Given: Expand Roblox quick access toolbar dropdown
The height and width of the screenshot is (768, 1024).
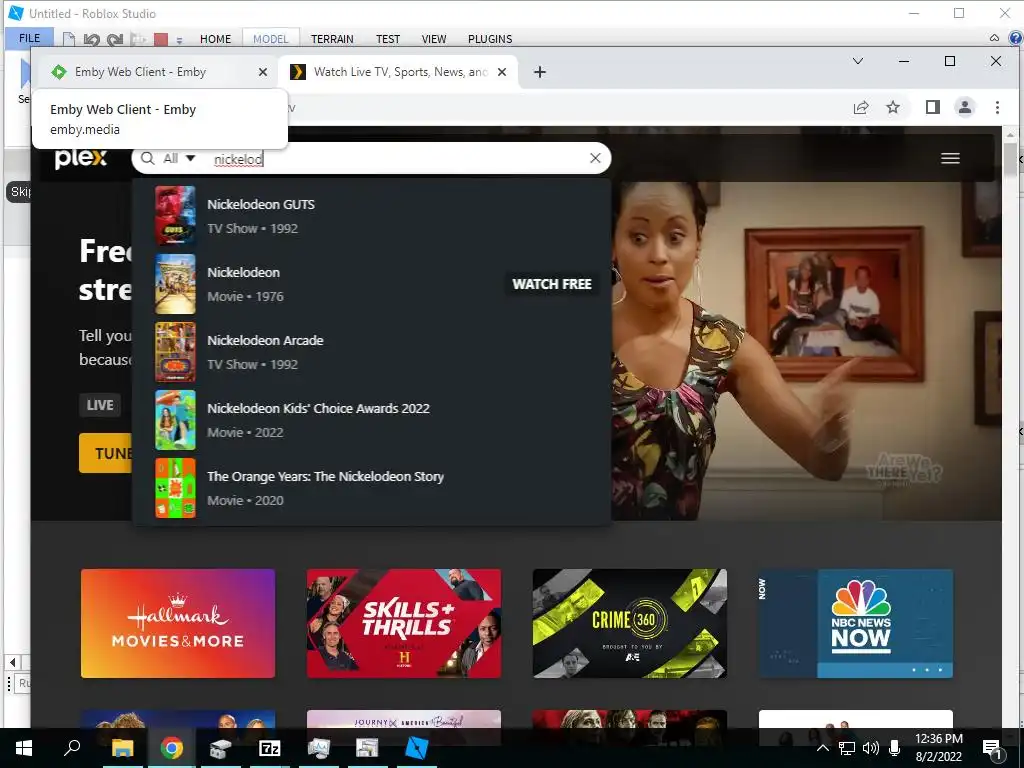Looking at the screenshot, I should [x=180, y=40].
